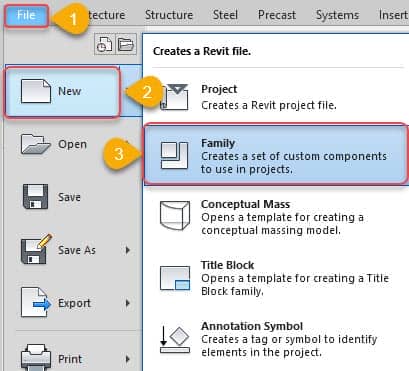Image resolution: width=409 pixels, height=371 pixels.
Task: Open the Steel ribbon tab
Action: click(225, 15)
